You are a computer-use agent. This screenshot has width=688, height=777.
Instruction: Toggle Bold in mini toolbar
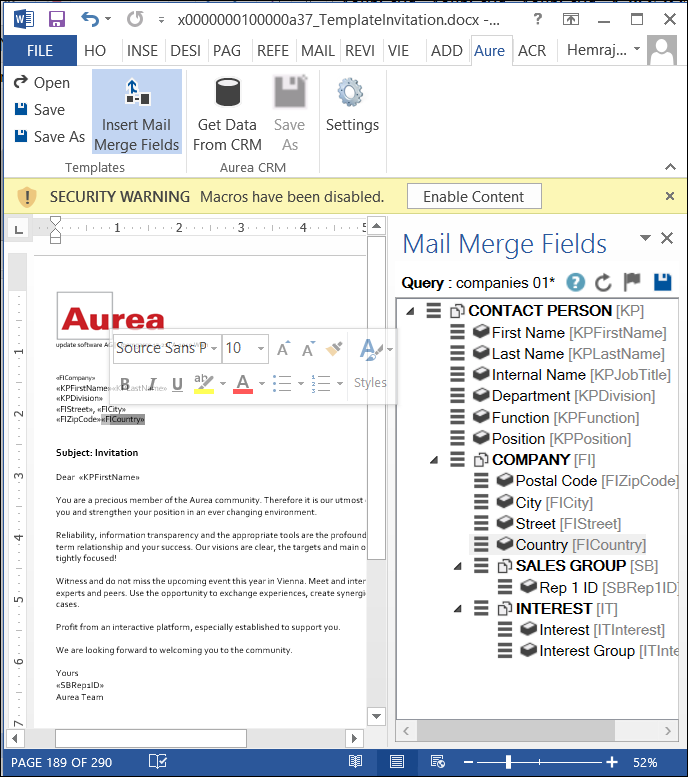click(125, 384)
